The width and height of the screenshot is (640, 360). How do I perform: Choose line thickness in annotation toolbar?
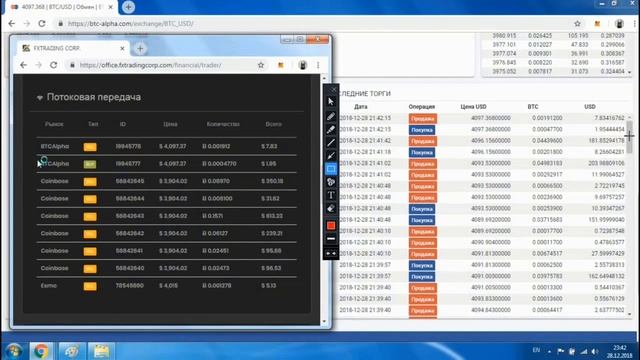[331, 239]
